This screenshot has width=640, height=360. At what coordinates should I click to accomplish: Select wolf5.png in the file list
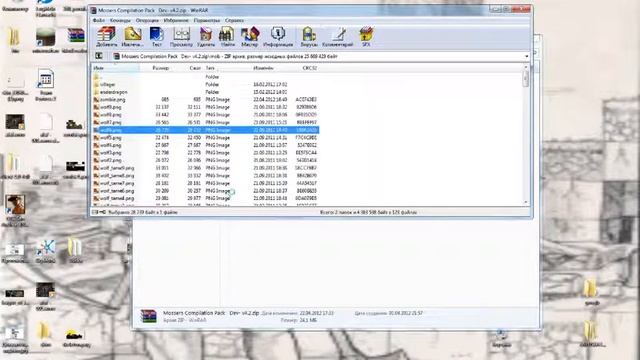[205, 138]
